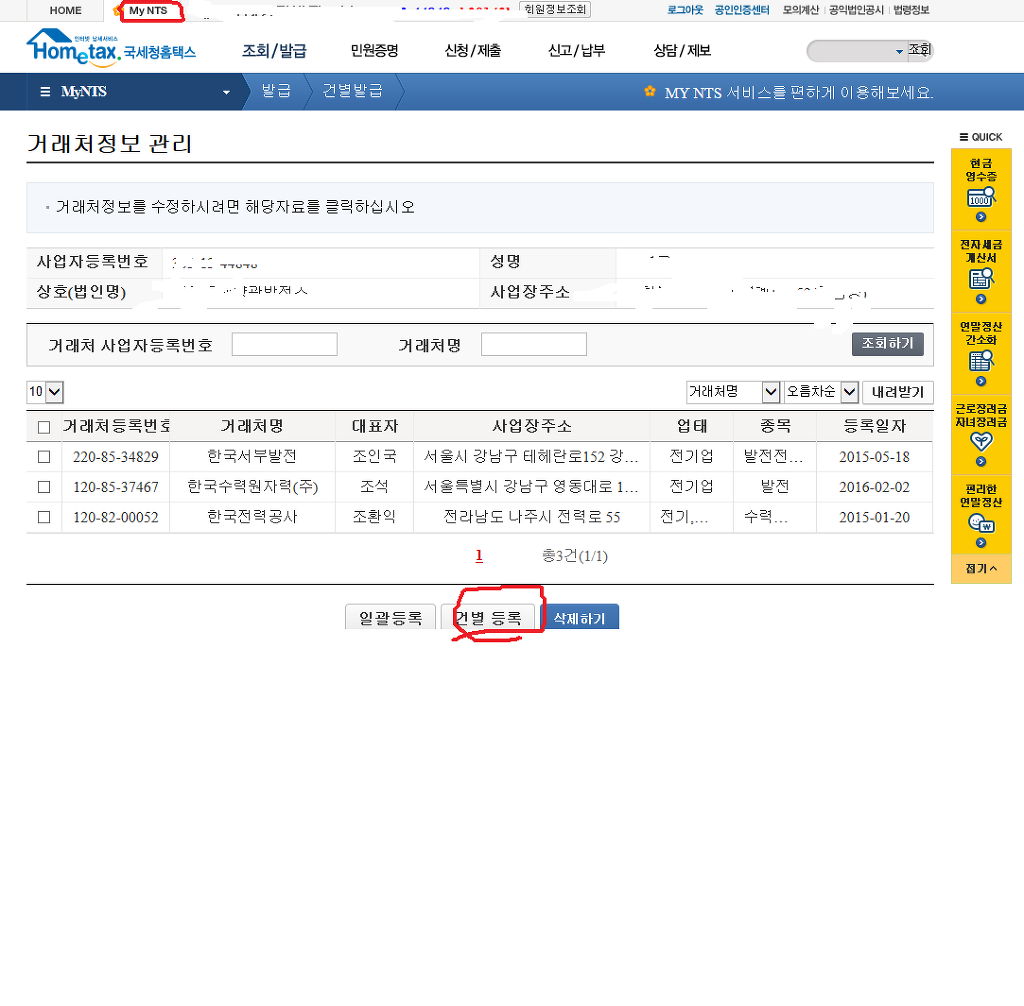The image size is (1024, 1006).
Task: Open the 민원증명 menu
Action: (374, 50)
